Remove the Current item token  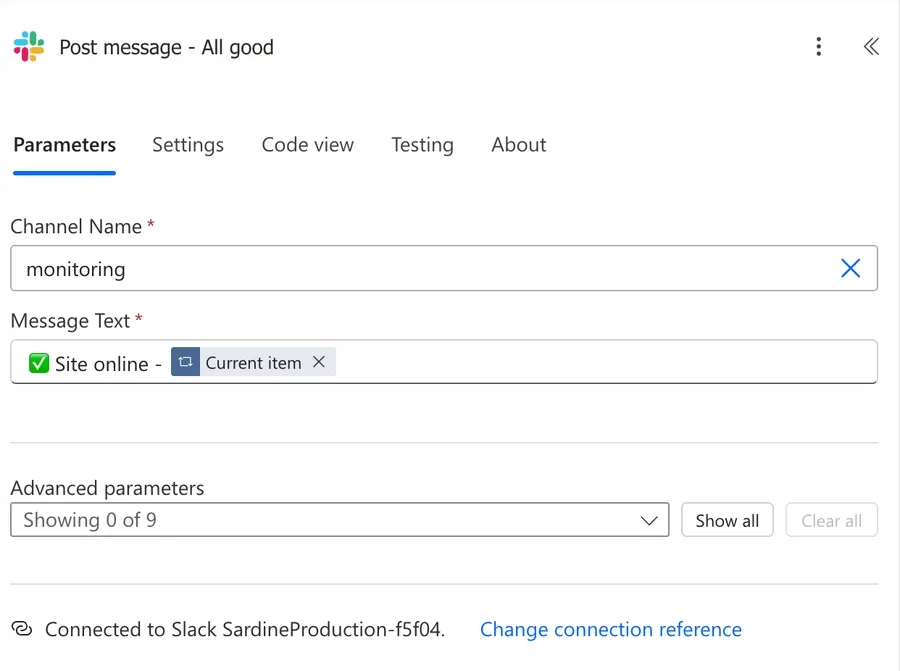click(x=319, y=362)
